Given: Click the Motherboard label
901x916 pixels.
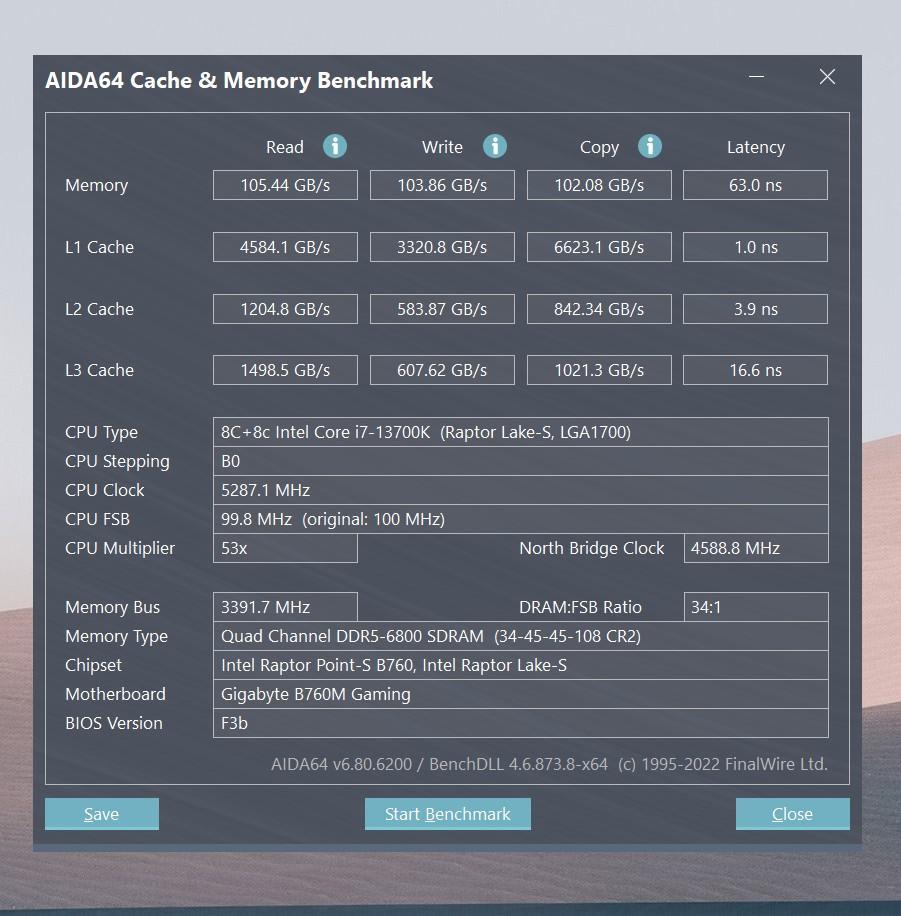Looking at the screenshot, I should pyautogui.click(x=115, y=694).
